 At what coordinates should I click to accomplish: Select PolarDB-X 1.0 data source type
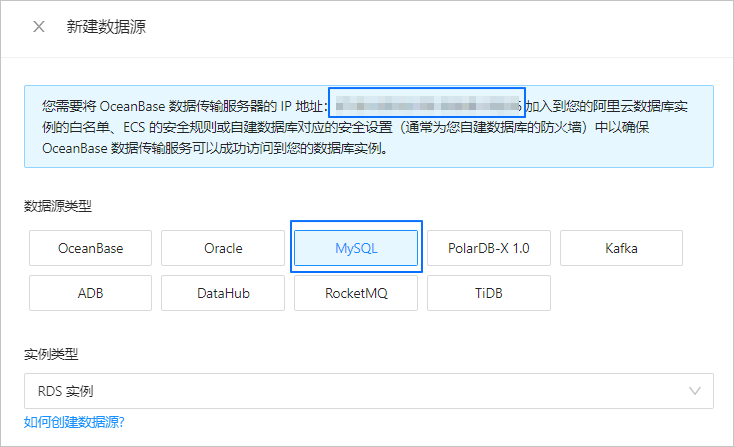point(489,248)
